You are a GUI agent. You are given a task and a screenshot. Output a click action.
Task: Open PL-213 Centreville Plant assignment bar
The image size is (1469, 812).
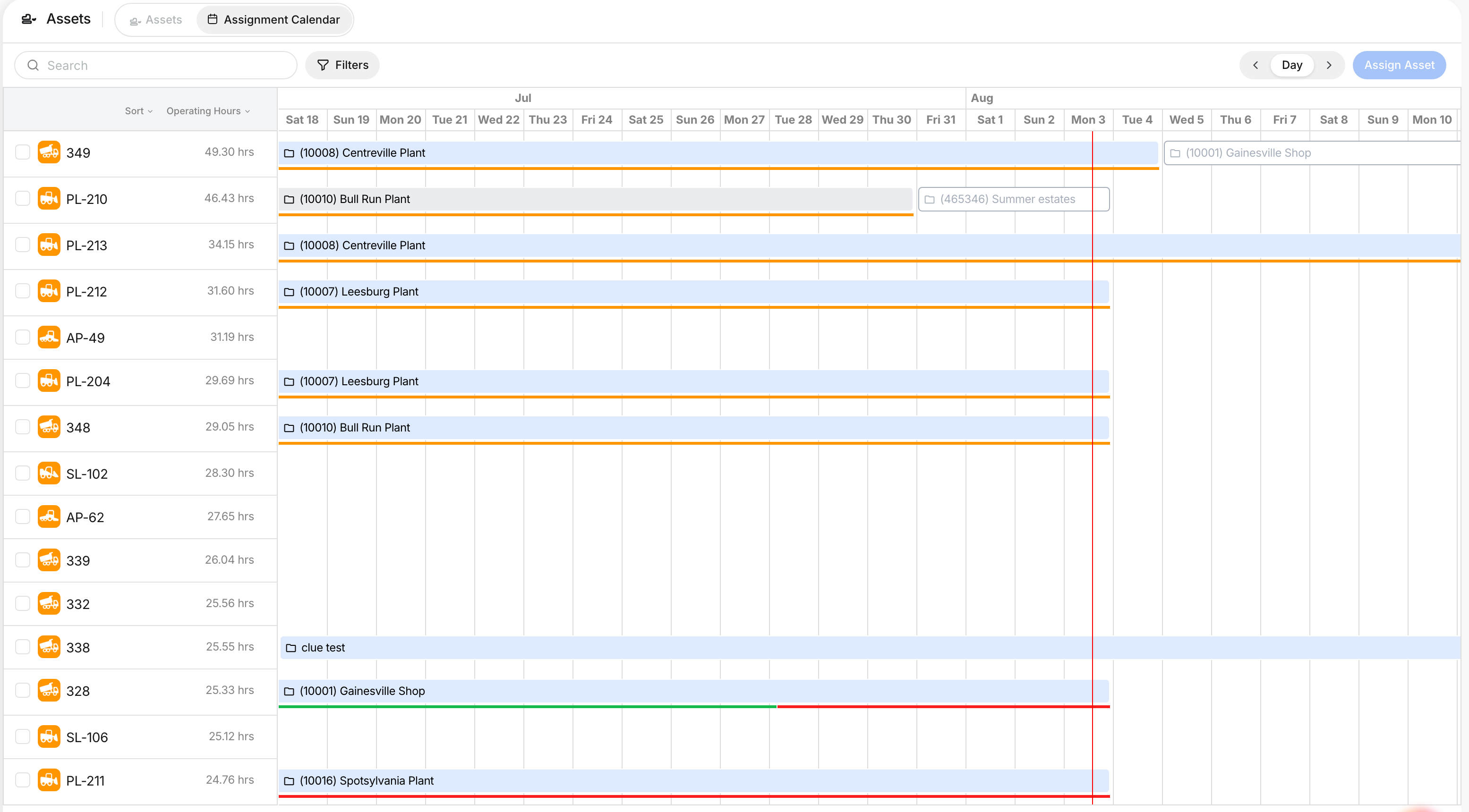click(x=870, y=245)
